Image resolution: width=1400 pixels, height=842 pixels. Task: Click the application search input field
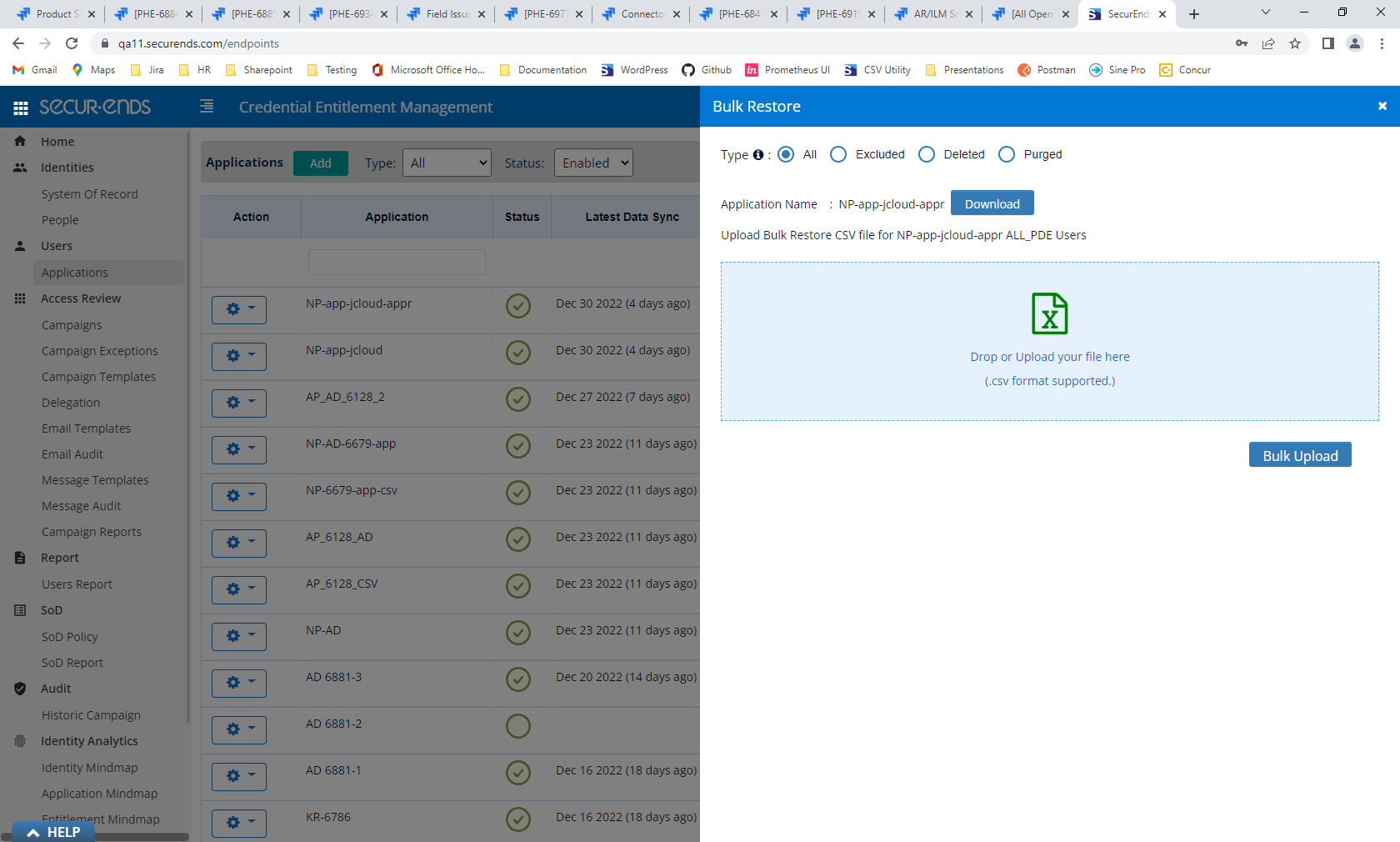[397, 262]
